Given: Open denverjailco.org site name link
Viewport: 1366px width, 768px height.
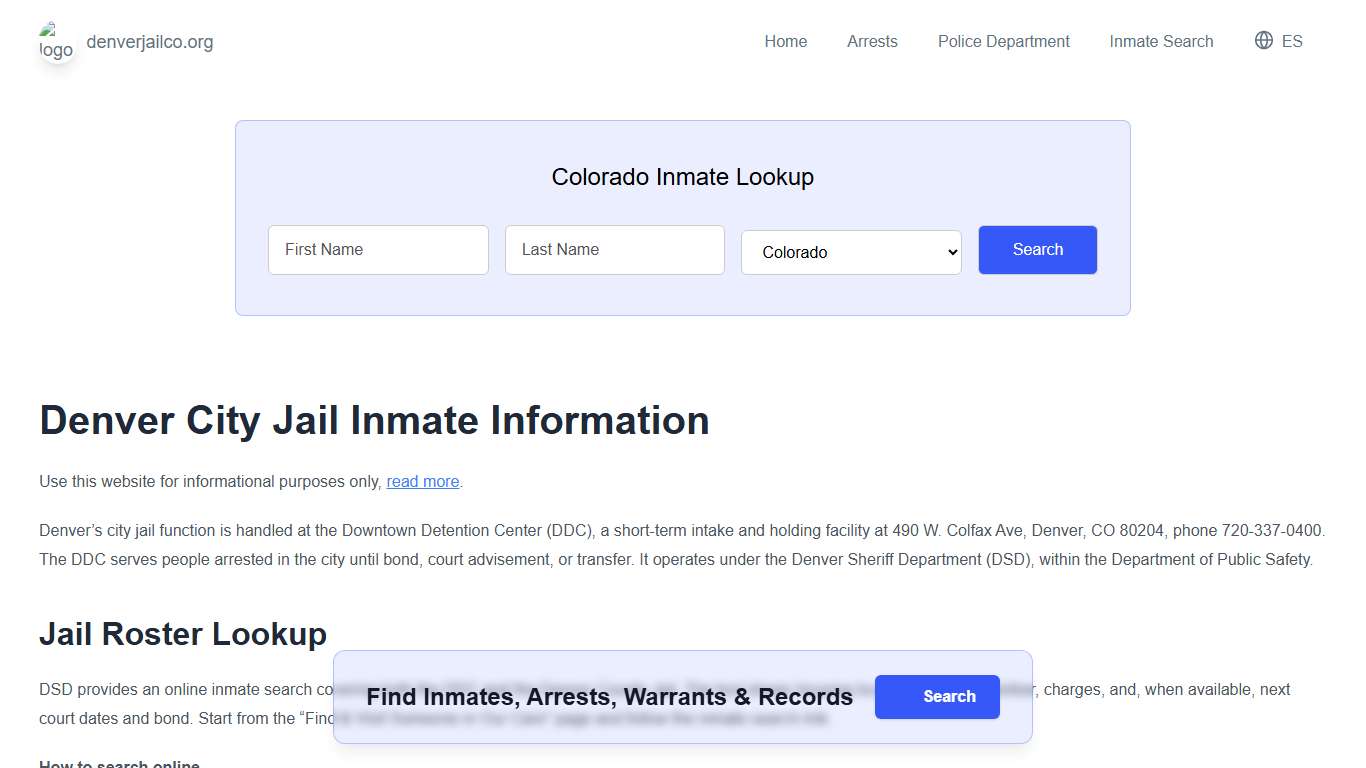Looking at the screenshot, I should (150, 42).
